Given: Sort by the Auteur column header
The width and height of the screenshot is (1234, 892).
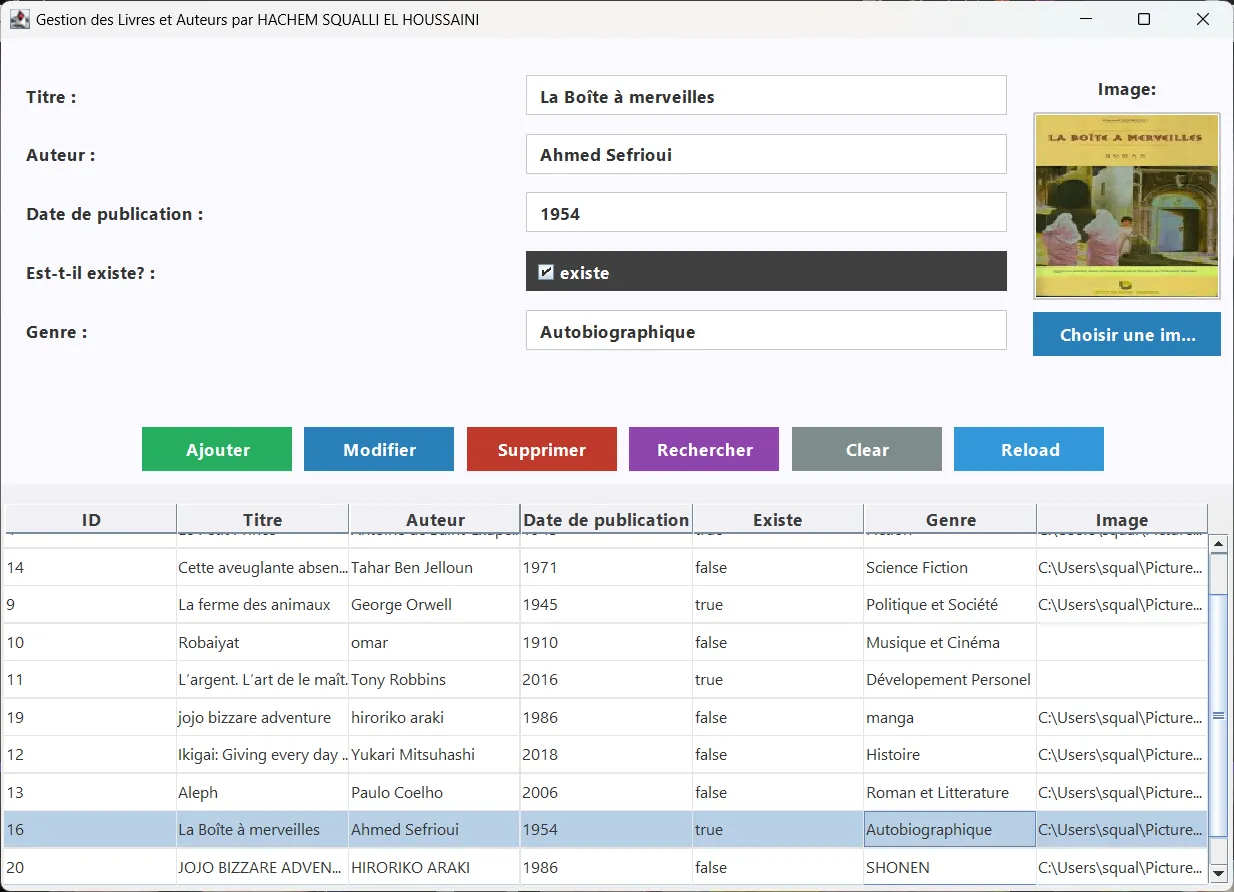Looking at the screenshot, I should pyautogui.click(x=434, y=519).
